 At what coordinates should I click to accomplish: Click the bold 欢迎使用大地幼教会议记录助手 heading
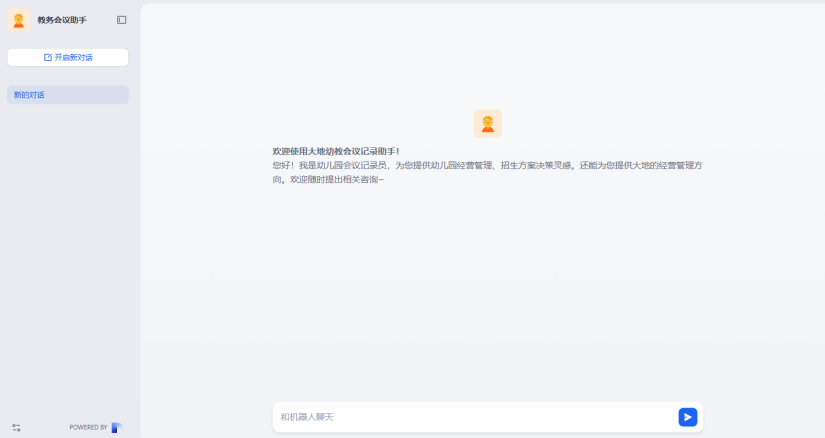336,151
